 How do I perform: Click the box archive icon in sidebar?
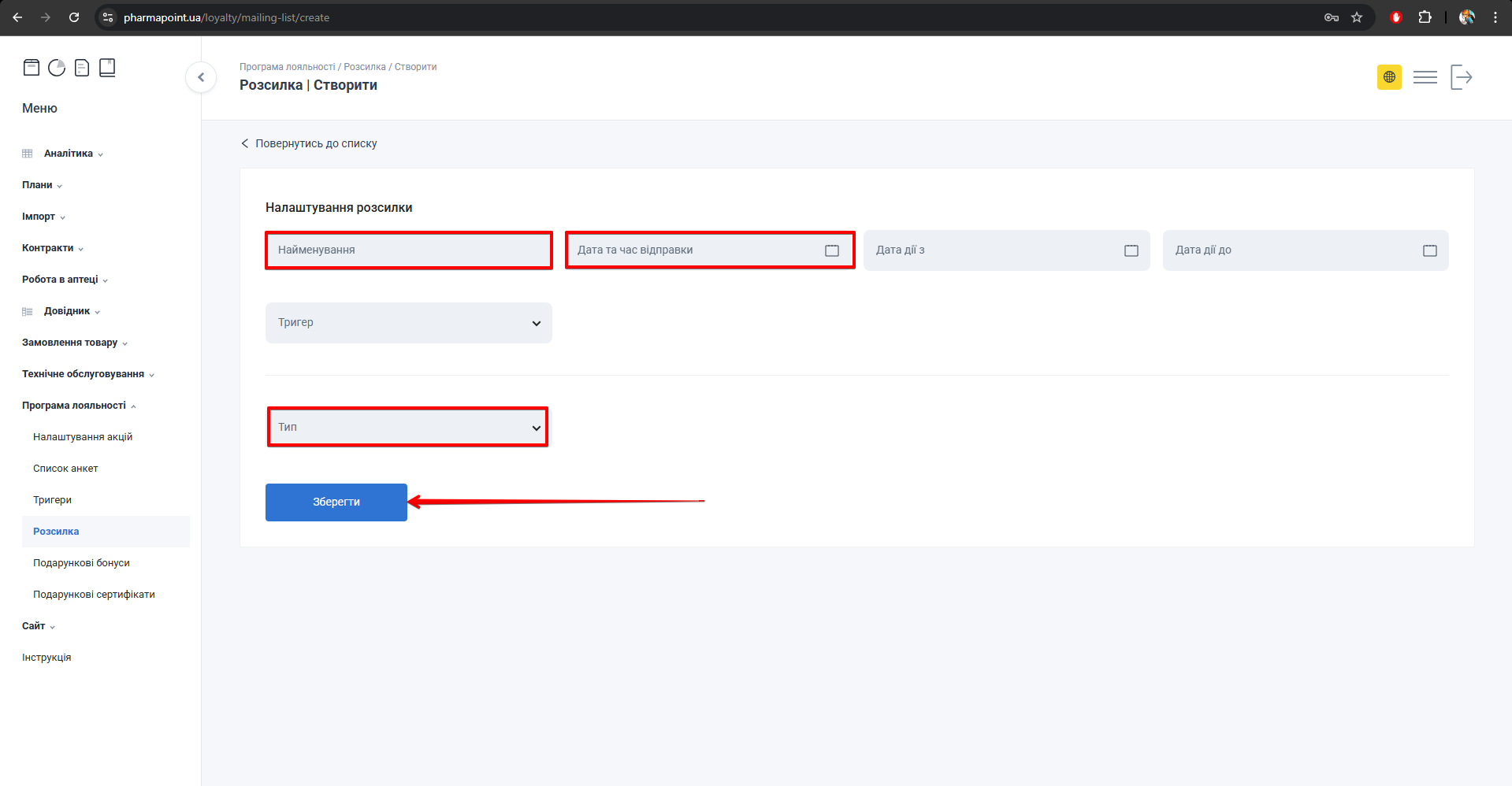32,68
